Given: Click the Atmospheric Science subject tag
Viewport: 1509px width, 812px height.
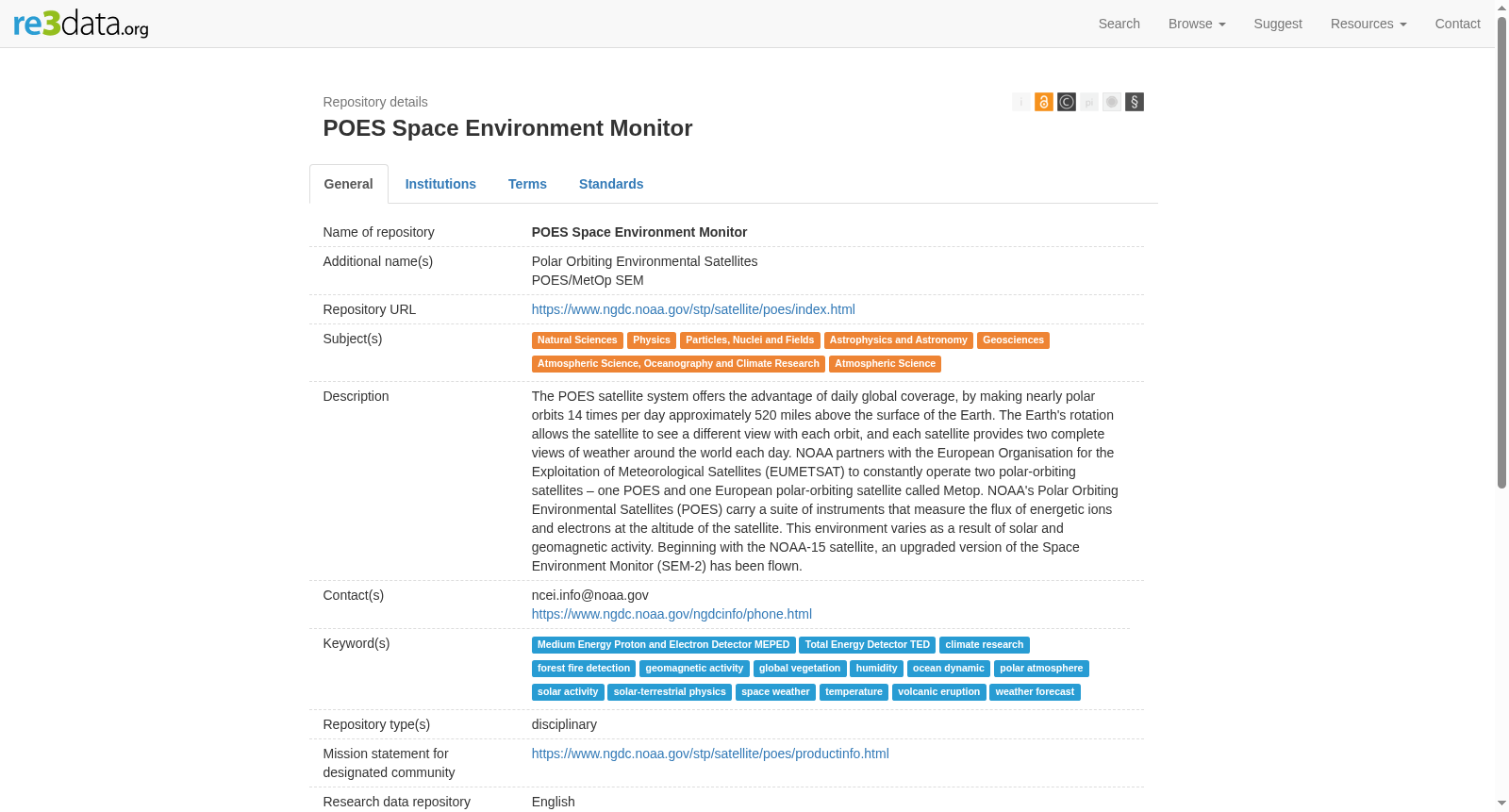Looking at the screenshot, I should click(885, 364).
